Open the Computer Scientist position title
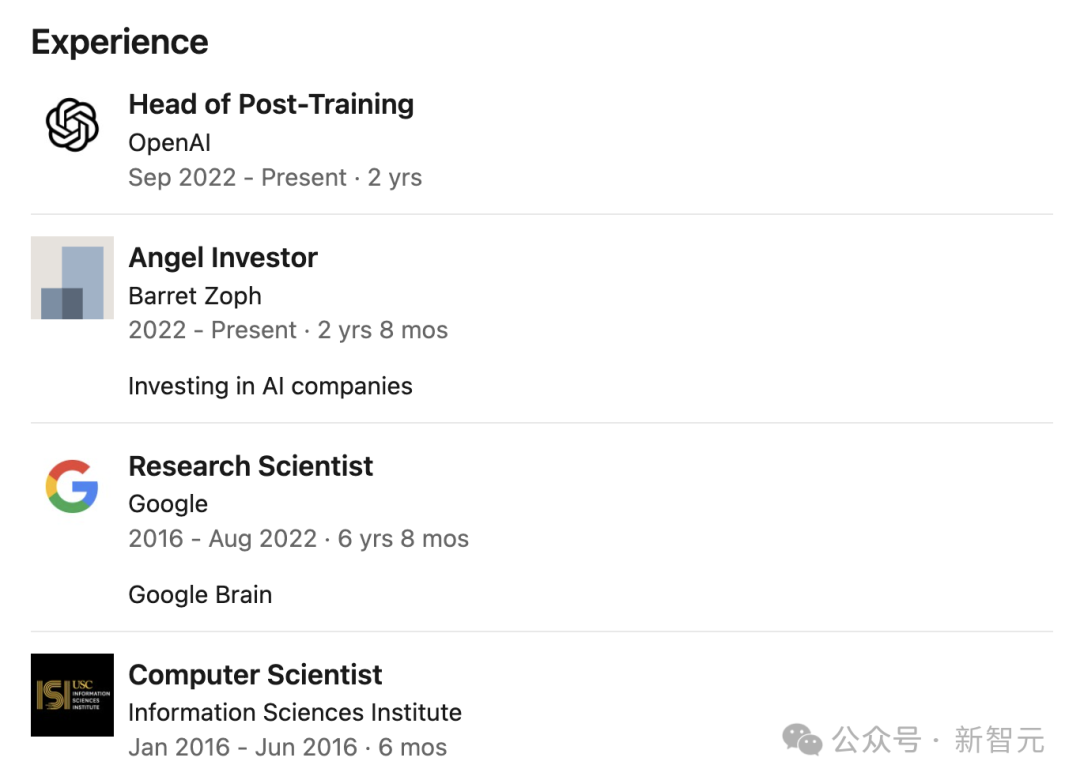This screenshot has height=784, width=1080. pyautogui.click(x=256, y=675)
